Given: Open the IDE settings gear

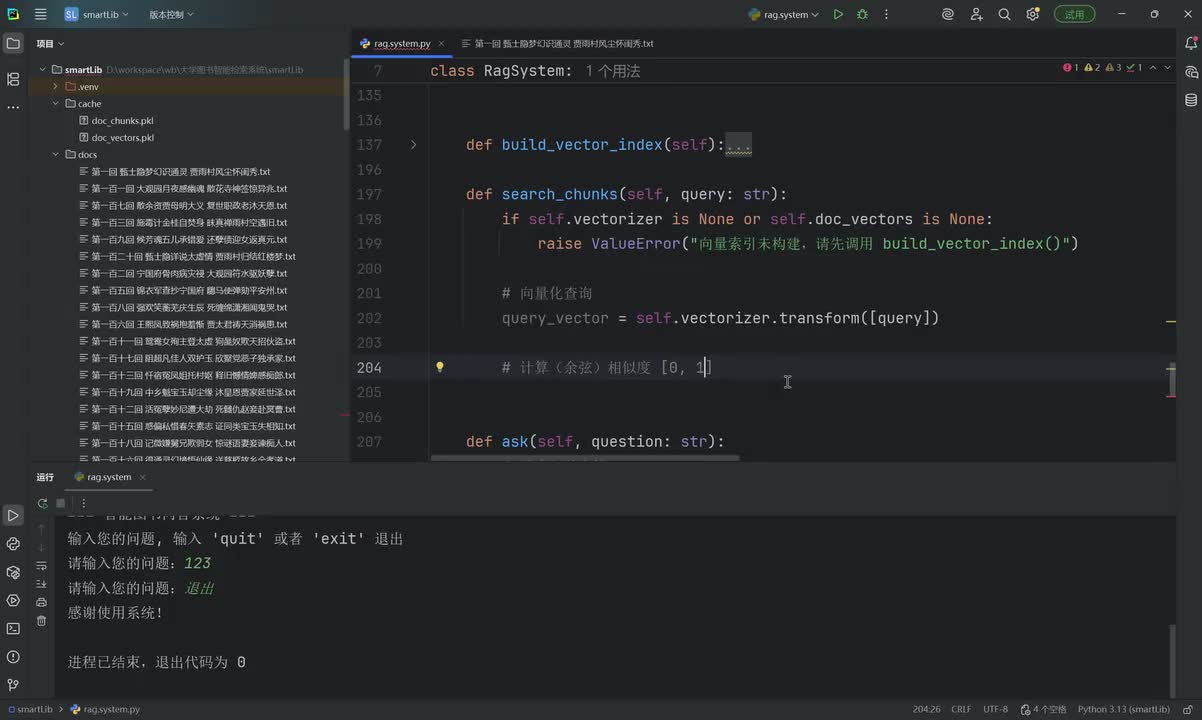Looking at the screenshot, I should [x=1032, y=14].
